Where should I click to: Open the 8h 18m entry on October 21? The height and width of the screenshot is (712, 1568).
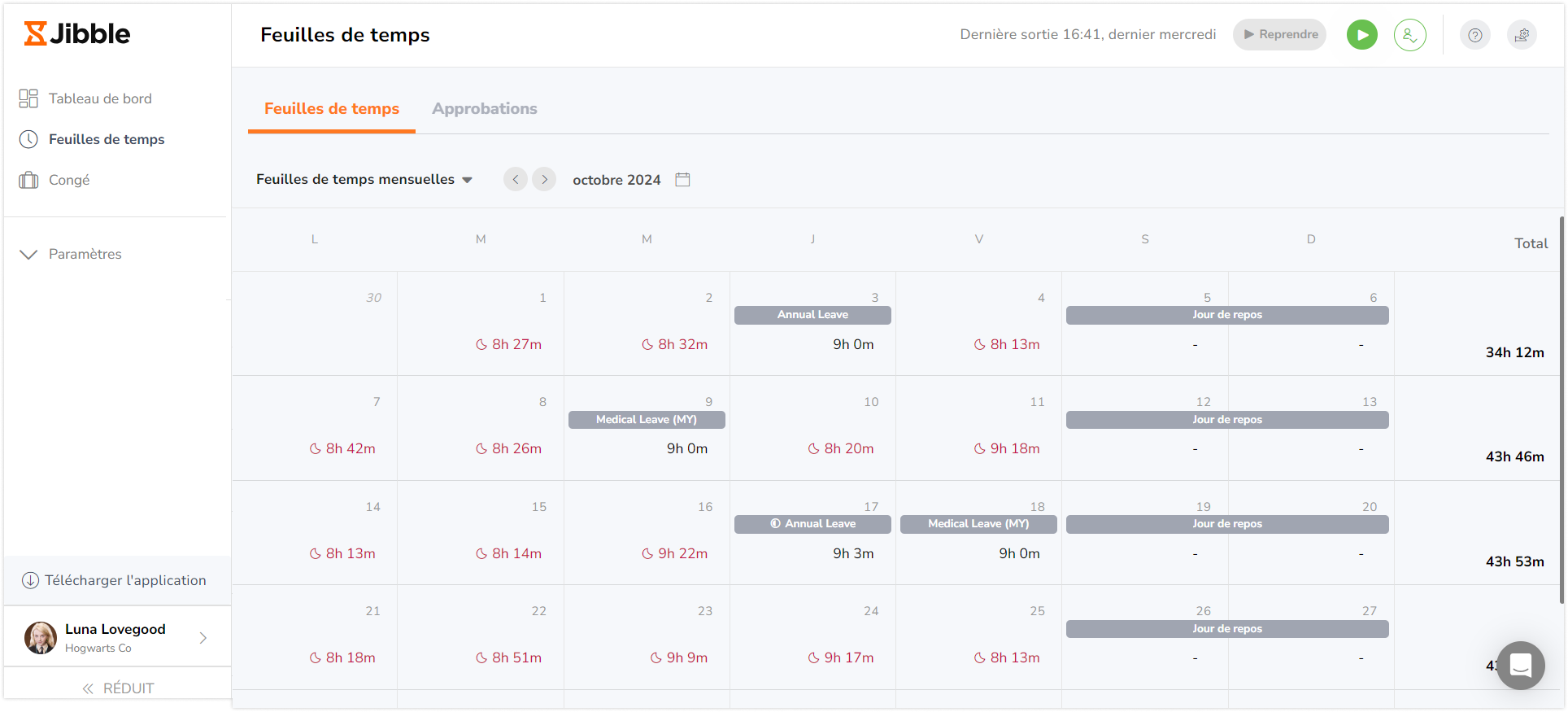tap(342, 657)
